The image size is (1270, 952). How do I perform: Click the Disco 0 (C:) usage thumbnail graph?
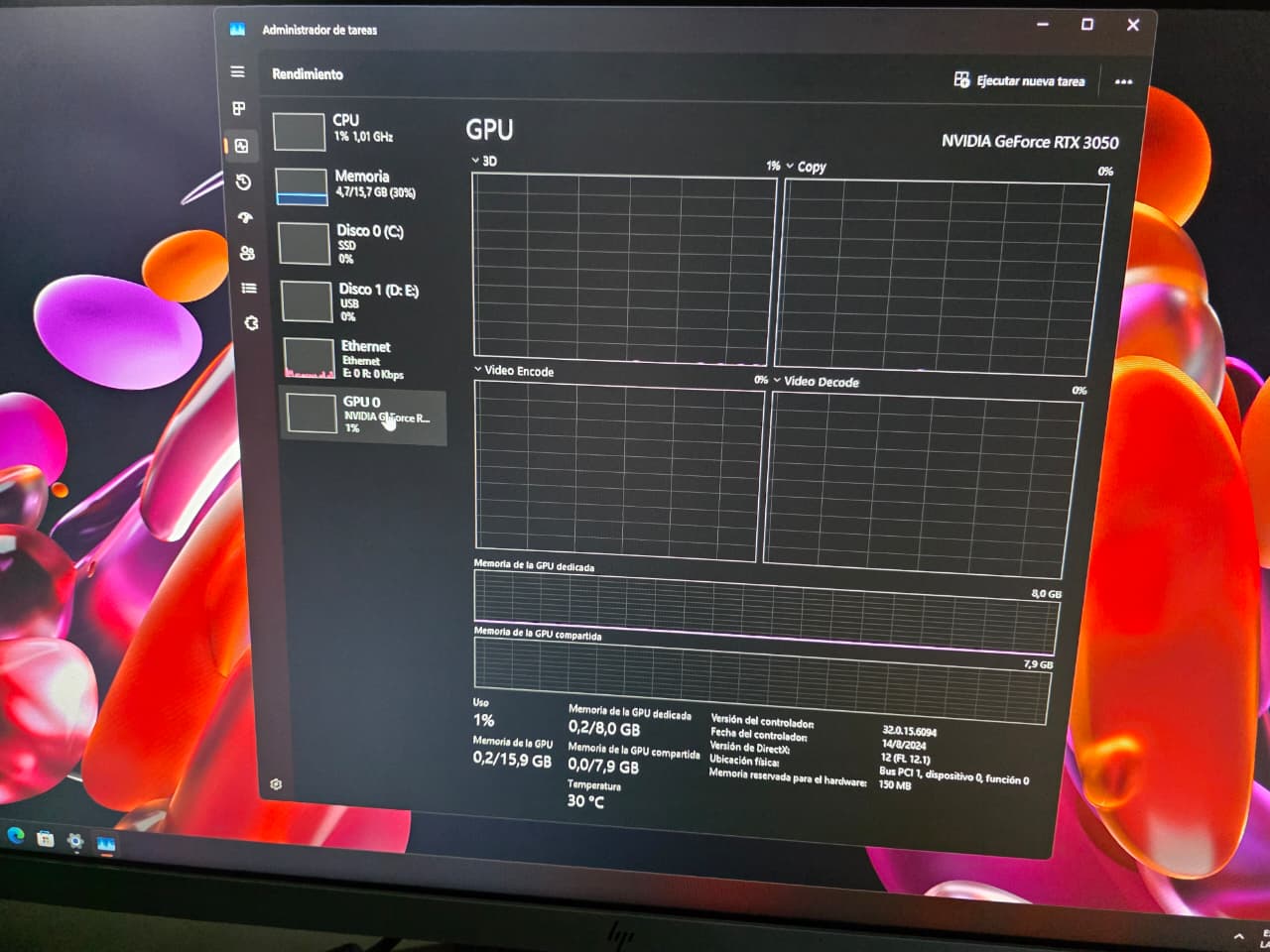[x=303, y=243]
